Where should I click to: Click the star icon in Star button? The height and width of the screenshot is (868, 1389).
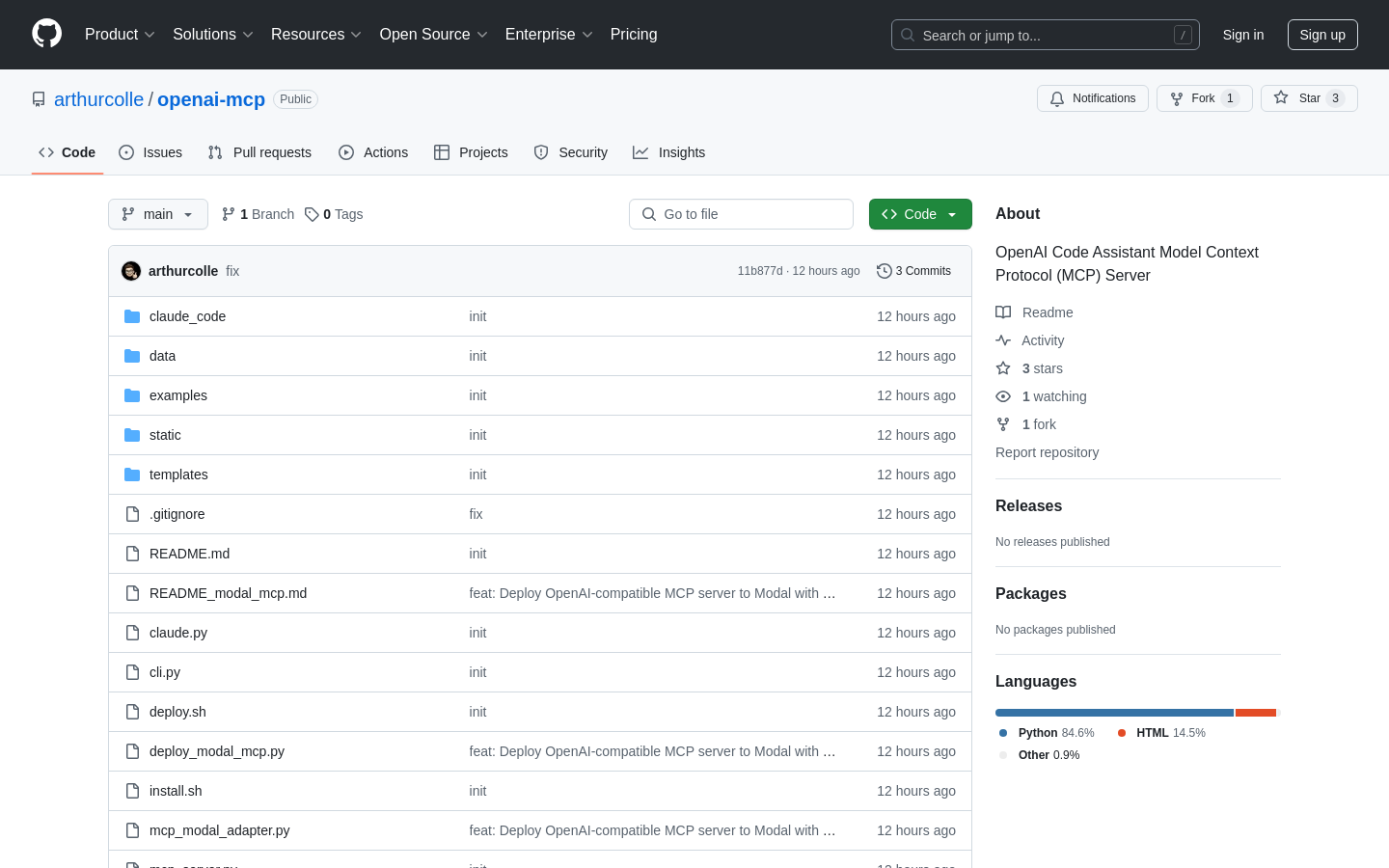click(x=1281, y=97)
